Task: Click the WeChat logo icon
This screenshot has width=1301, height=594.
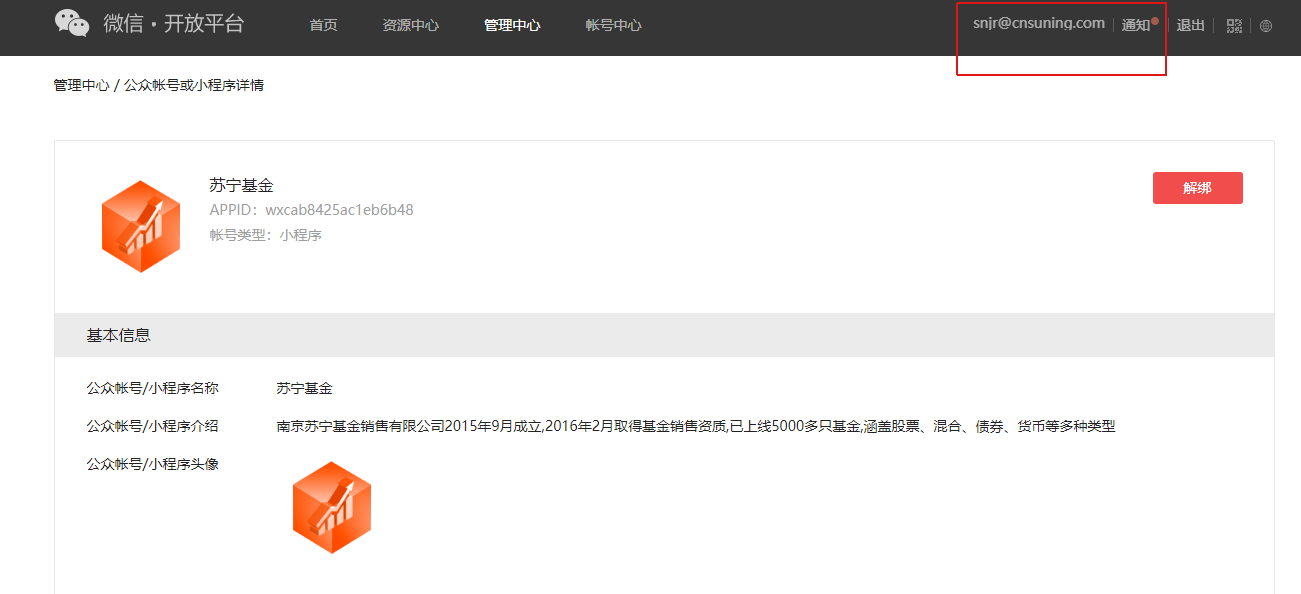Action: (72, 23)
